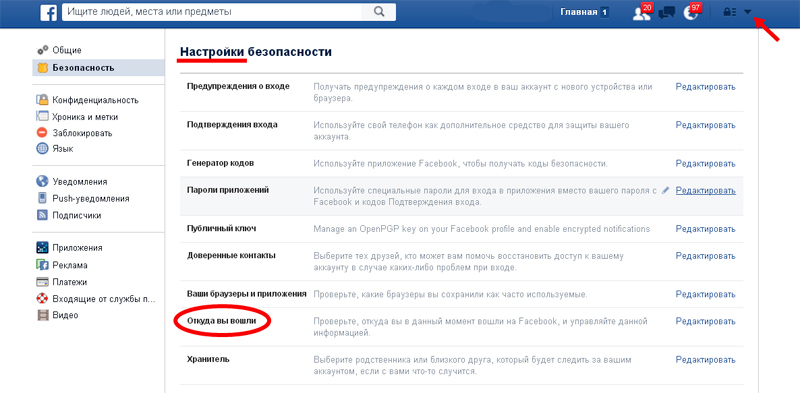Edit Подтверждения входа setting
800x393 pixels.
(x=706, y=125)
